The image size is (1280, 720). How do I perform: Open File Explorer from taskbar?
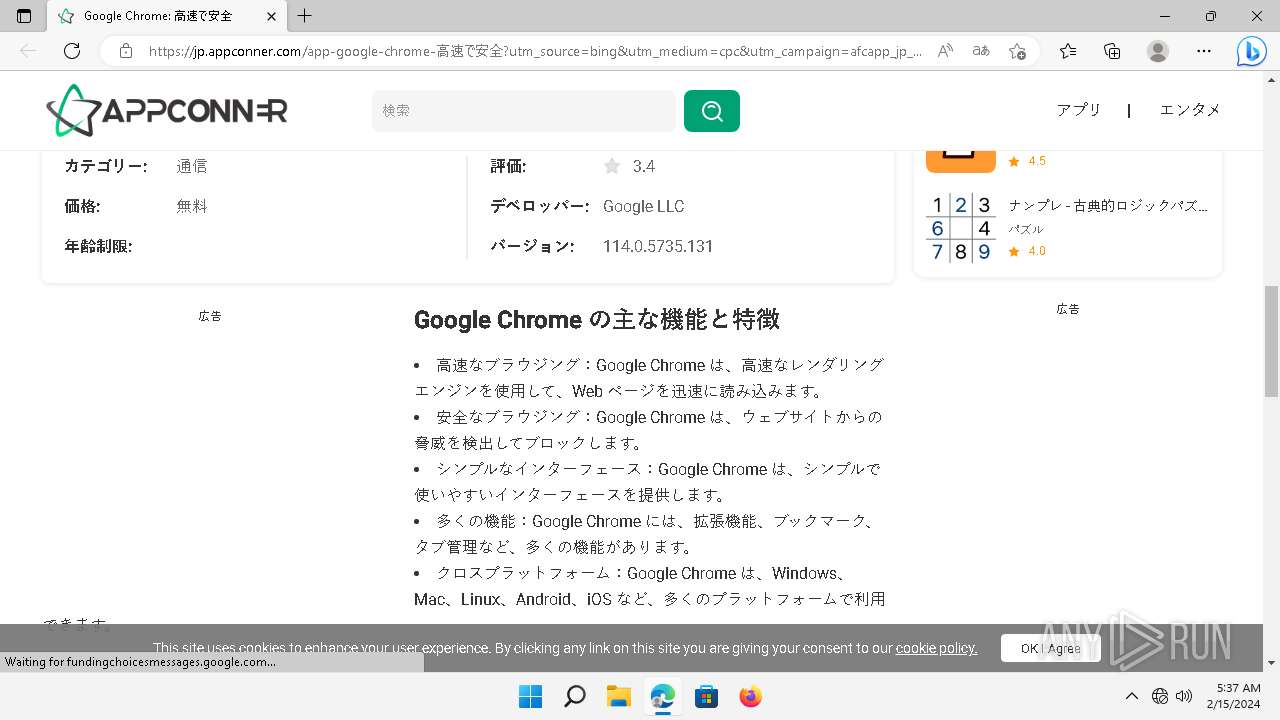point(619,696)
